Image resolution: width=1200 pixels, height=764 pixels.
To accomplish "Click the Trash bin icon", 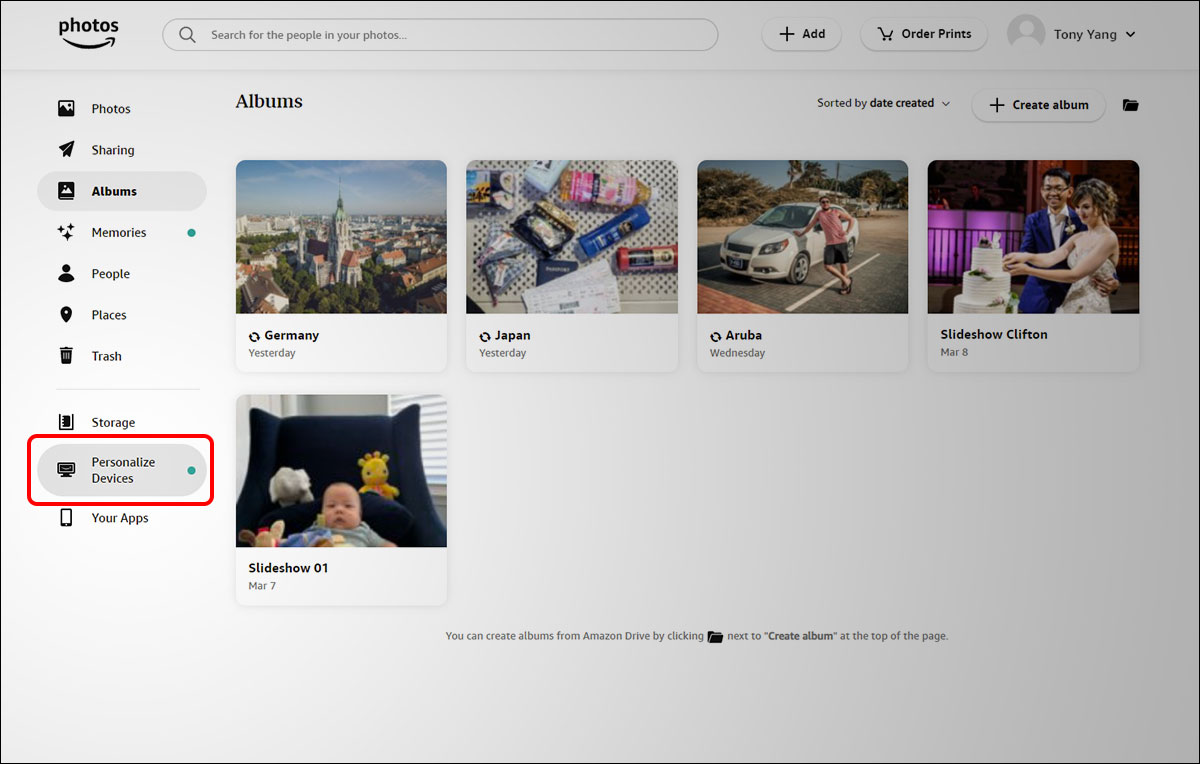I will (66, 356).
